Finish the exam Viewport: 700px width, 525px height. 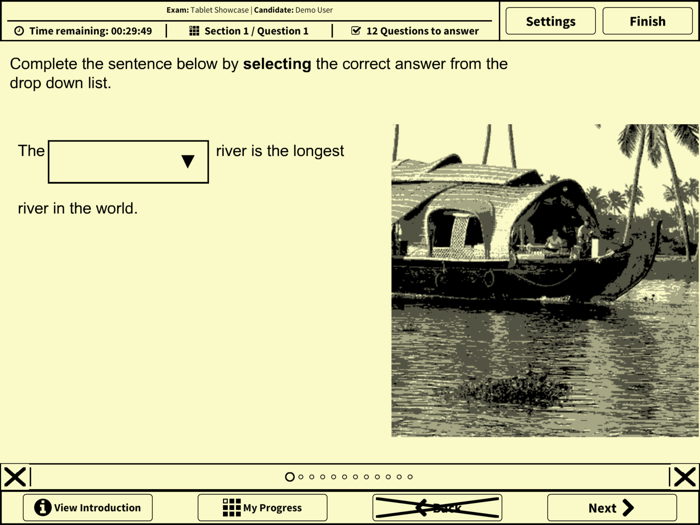click(647, 21)
